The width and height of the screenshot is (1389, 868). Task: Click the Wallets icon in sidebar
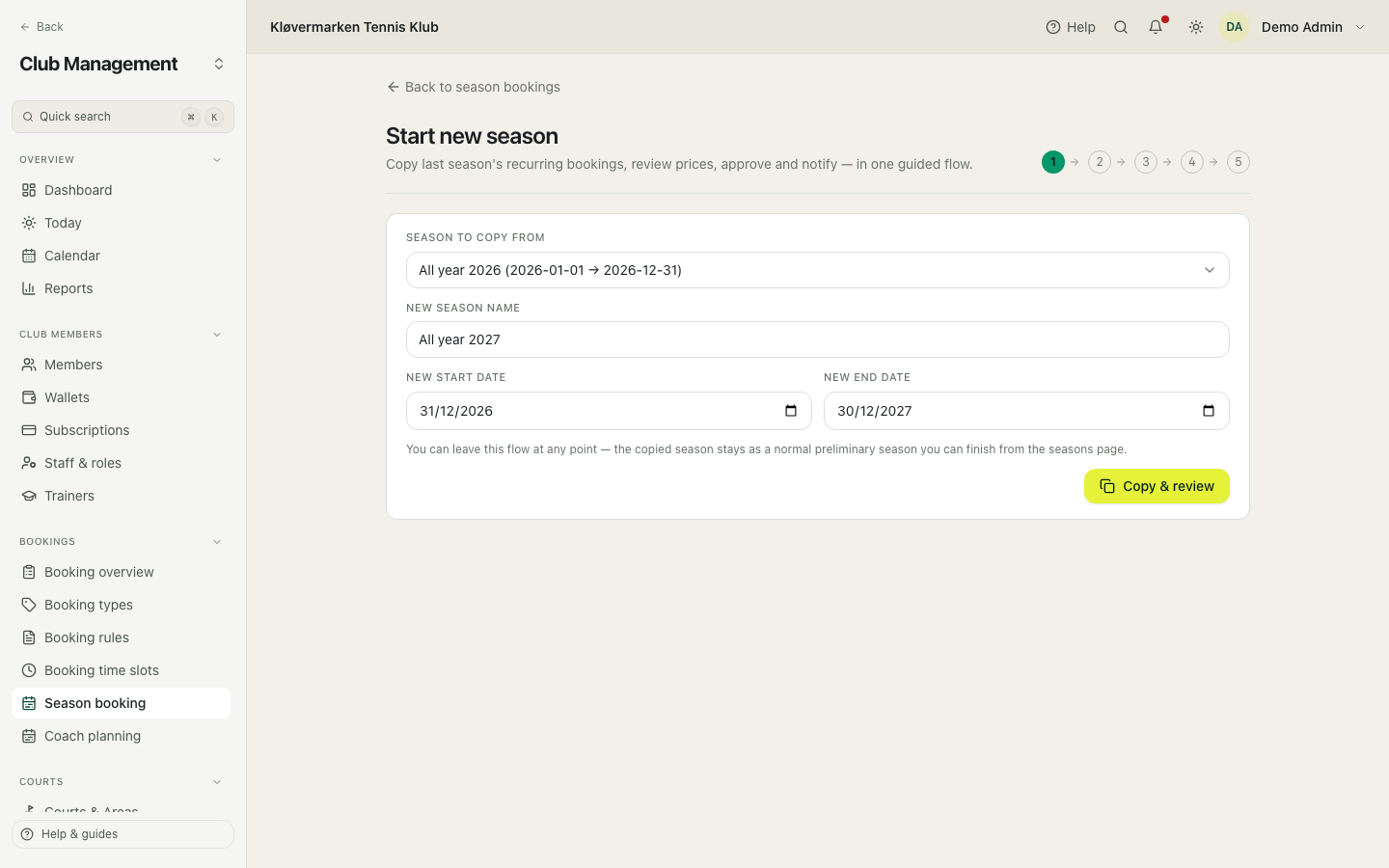tap(29, 397)
